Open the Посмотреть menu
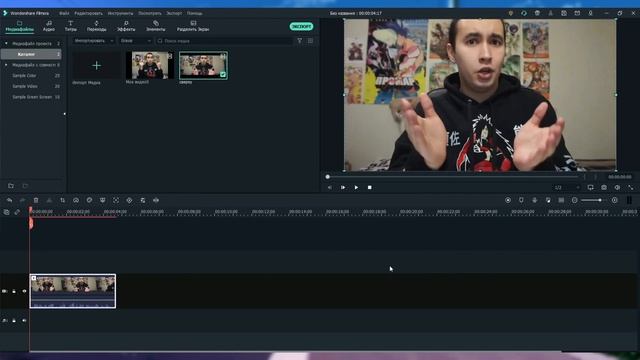Image resolution: width=640 pixels, height=360 pixels. pos(150,13)
